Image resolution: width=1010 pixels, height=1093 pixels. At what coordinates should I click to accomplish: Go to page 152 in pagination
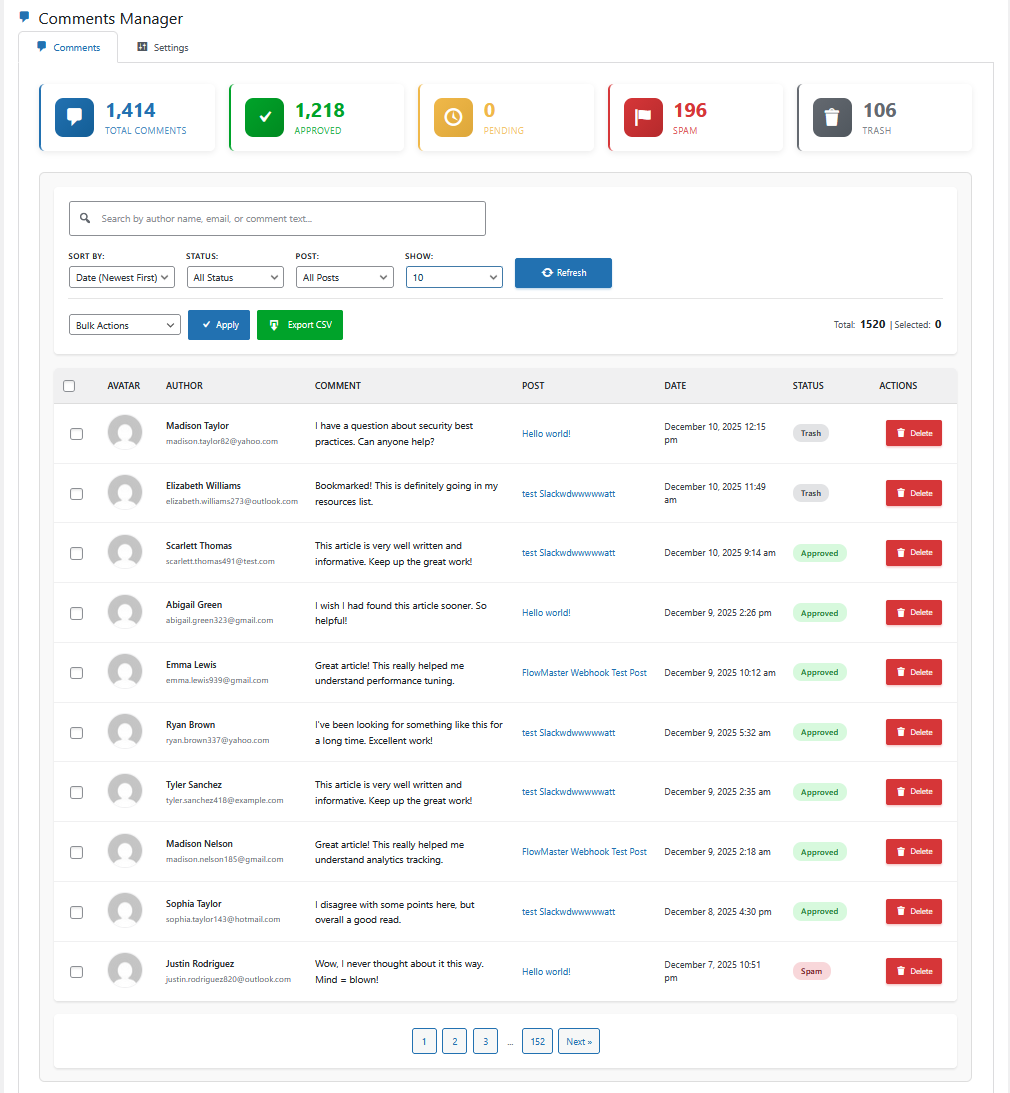coord(537,1041)
